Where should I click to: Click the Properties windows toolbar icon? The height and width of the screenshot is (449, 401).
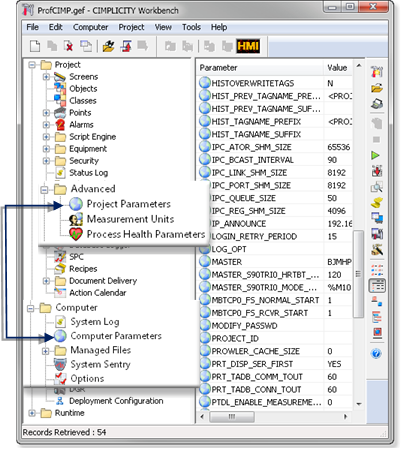pyautogui.click(x=86, y=46)
